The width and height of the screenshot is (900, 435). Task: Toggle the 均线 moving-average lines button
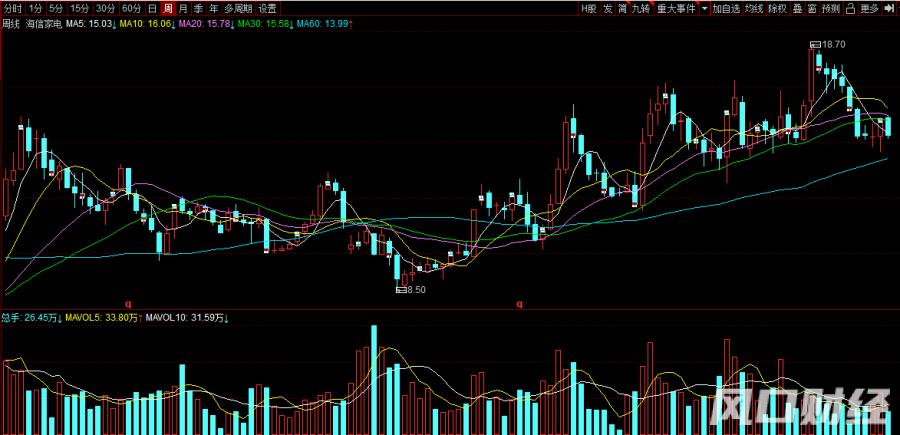tap(754, 8)
